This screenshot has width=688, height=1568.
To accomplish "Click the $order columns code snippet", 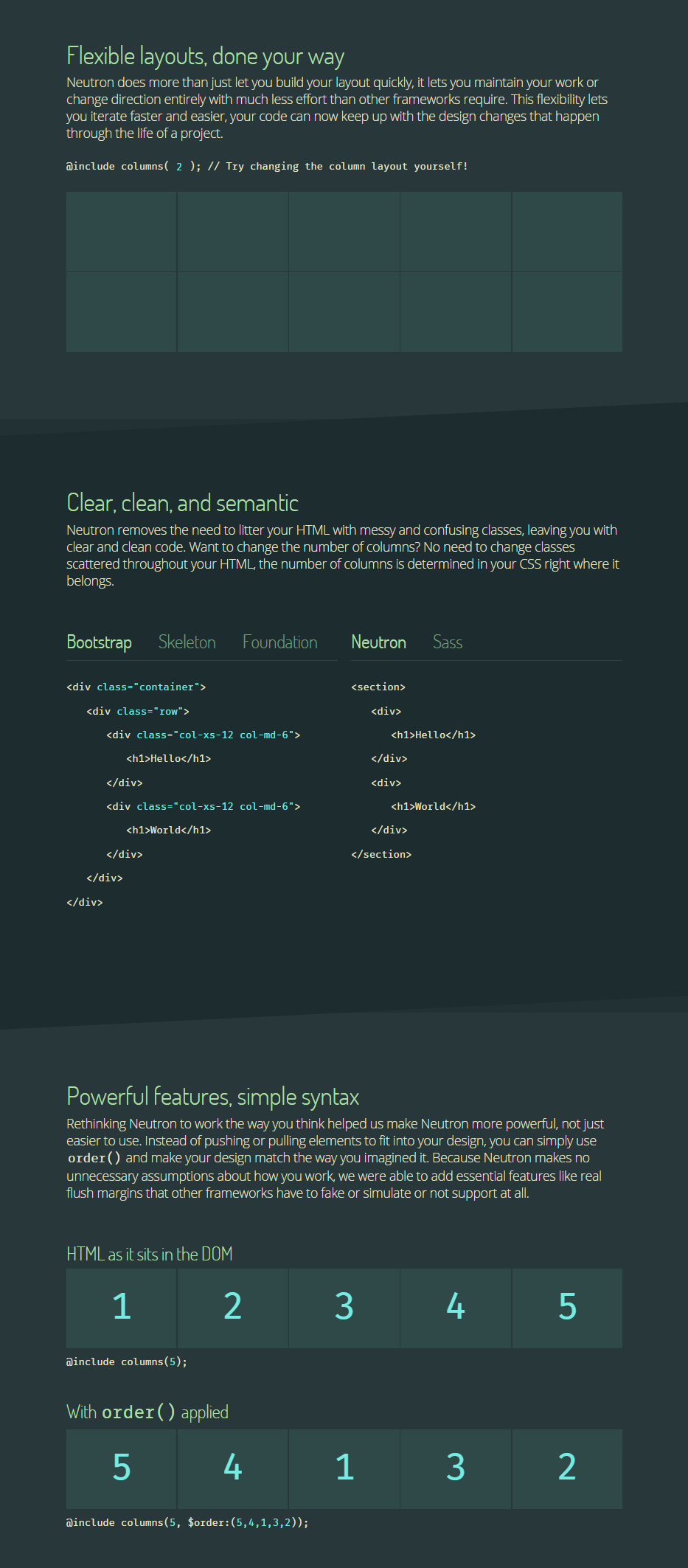I will (187, 1522).
